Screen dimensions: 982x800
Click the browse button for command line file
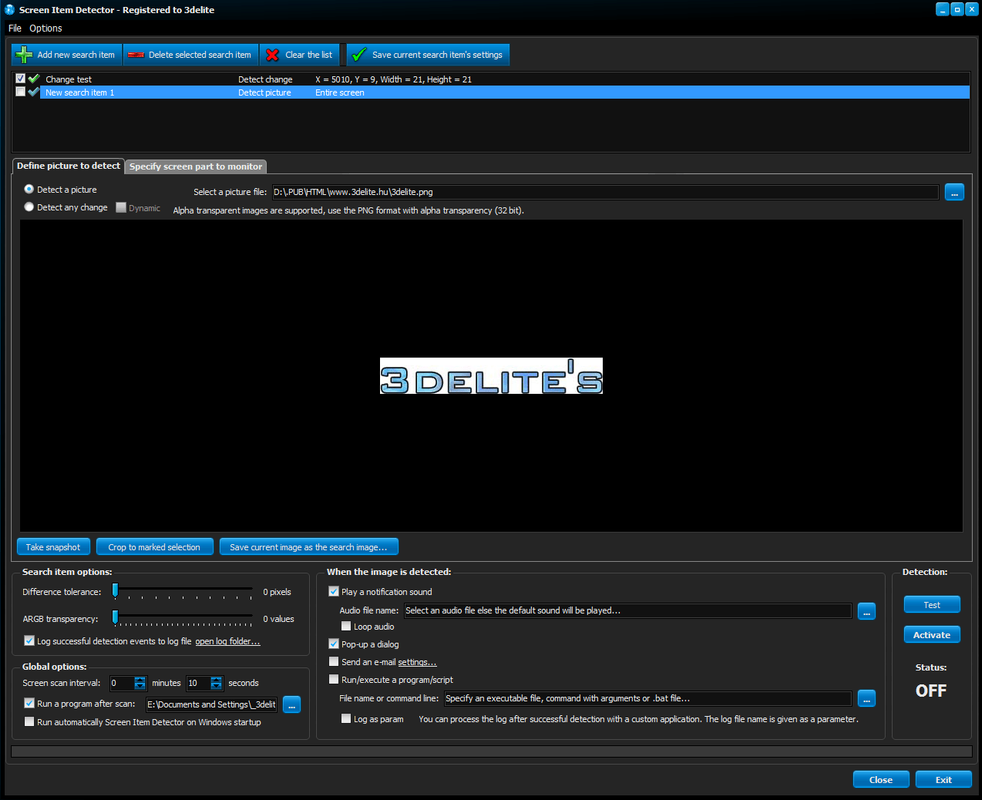[x=866, y=699]
